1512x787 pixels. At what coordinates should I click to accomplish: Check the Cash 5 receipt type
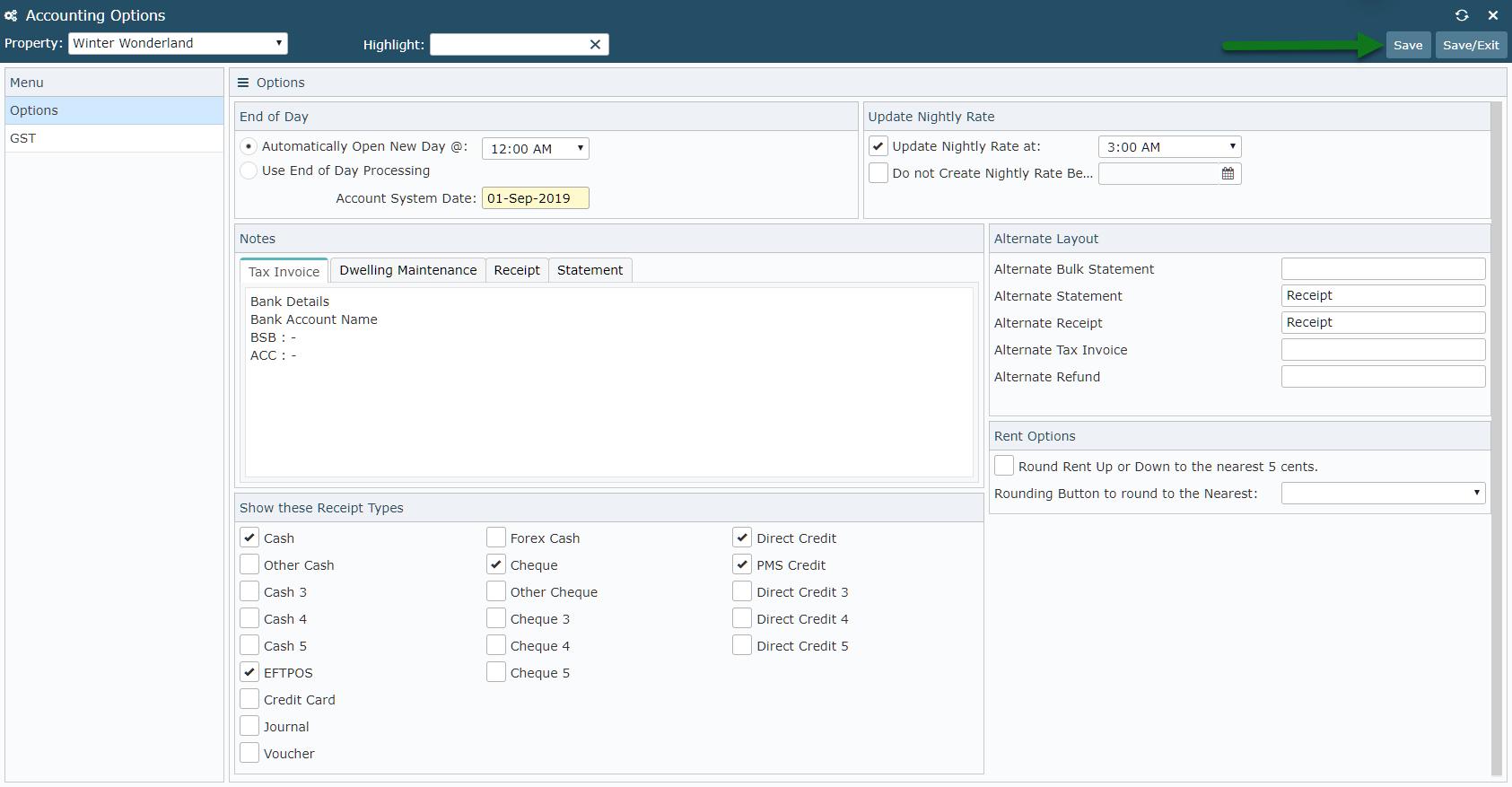coord(249,645)
